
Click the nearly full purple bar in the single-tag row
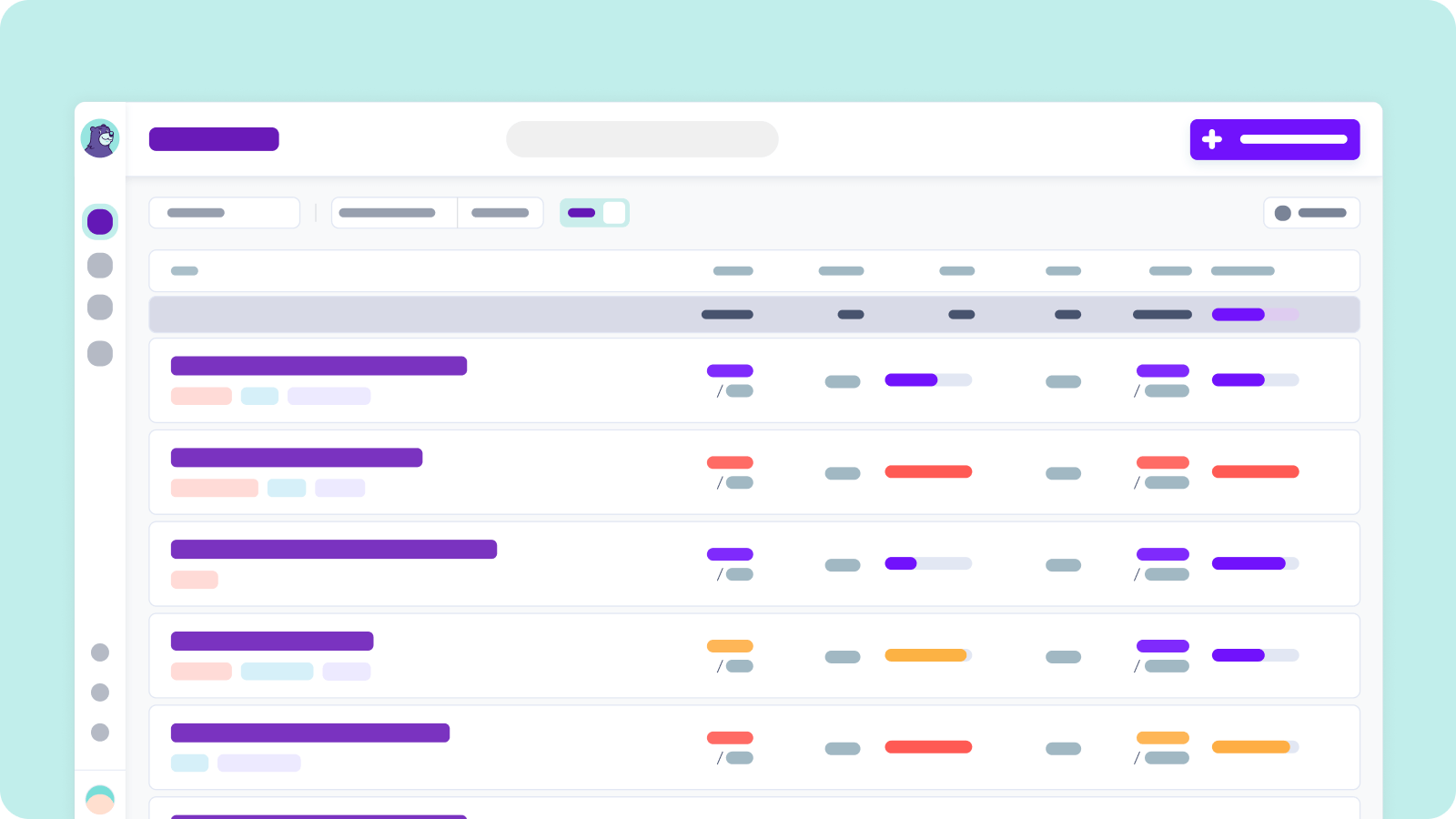coord(1255,563)
